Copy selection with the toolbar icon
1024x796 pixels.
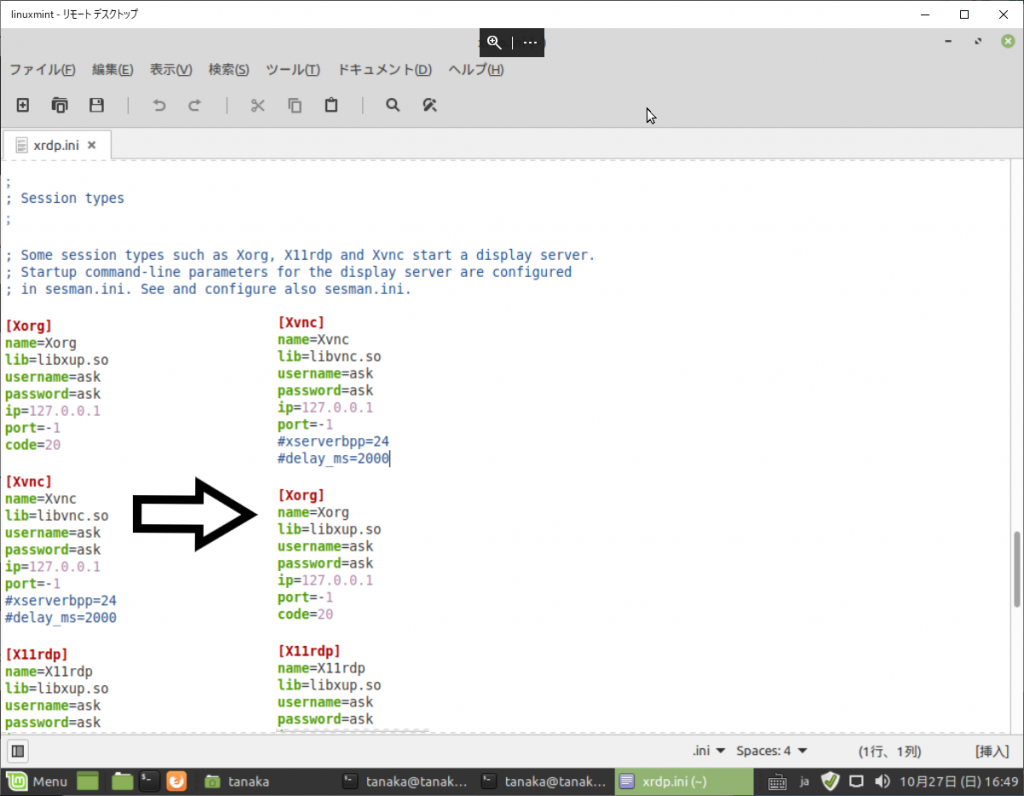tap(295, 105)
